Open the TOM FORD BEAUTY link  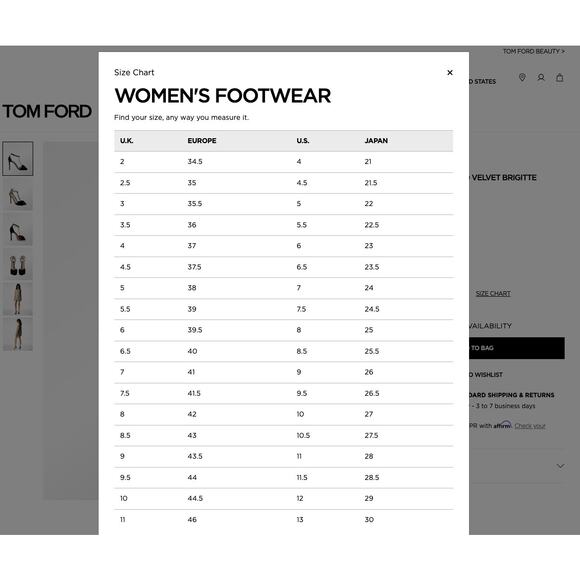(533, 51)
